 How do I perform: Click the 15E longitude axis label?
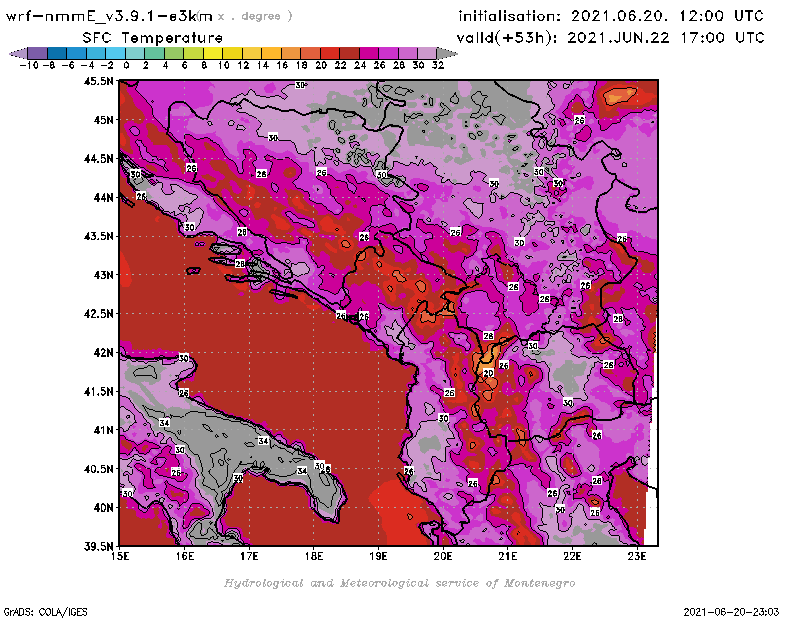(120, 556)
